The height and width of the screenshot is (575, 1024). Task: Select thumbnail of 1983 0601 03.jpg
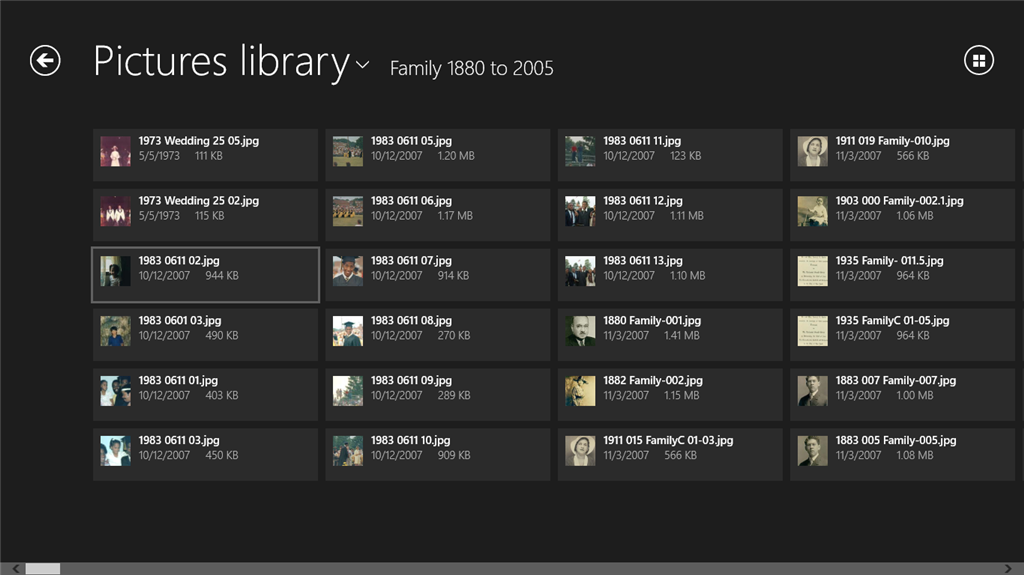pyautogui.click(x=115, y=331)
